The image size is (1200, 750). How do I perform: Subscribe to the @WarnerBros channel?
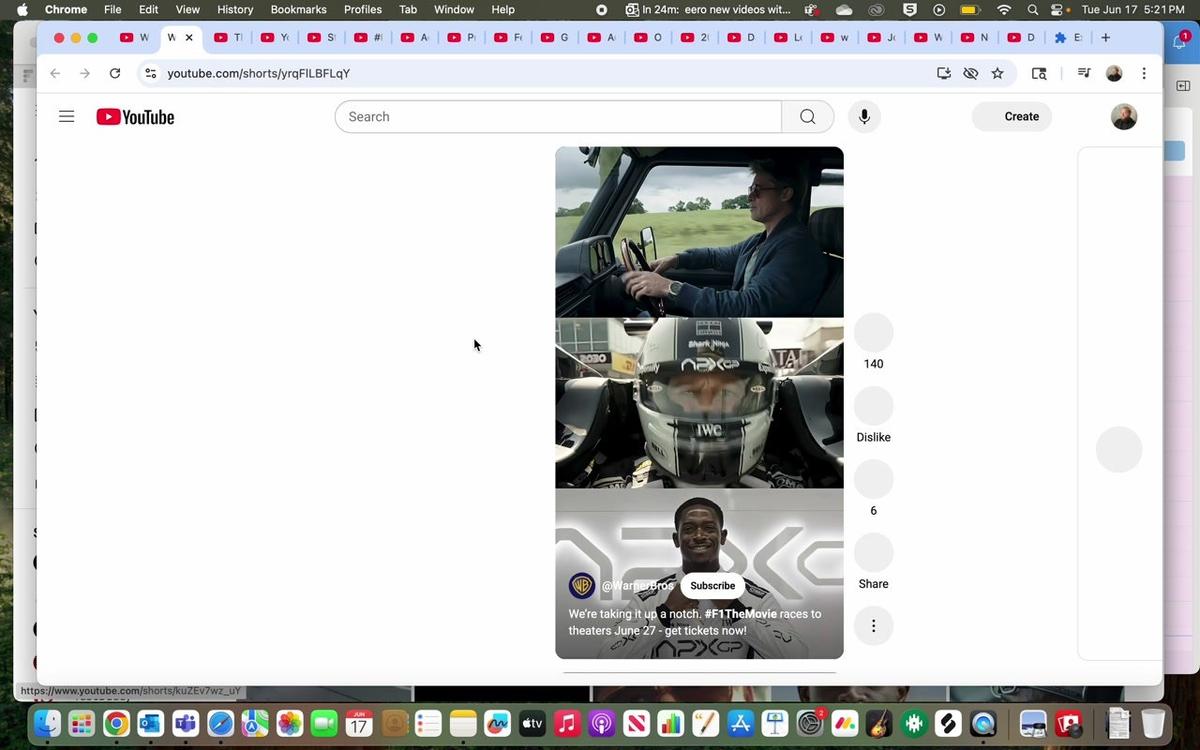(712, 586)
